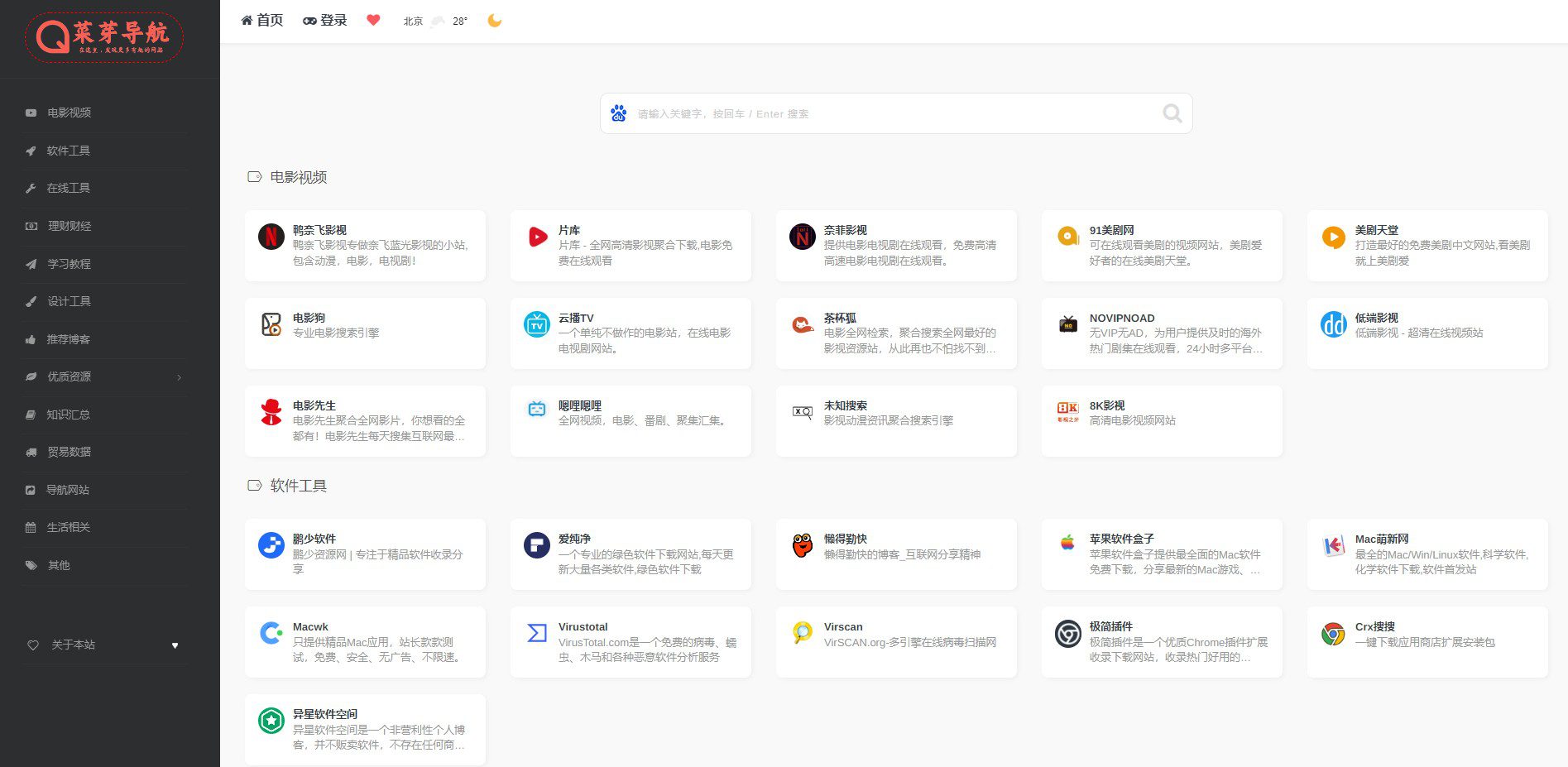1568x767 pixels.
Task: Open the Virustotal site icon
Action: [537, 633]
